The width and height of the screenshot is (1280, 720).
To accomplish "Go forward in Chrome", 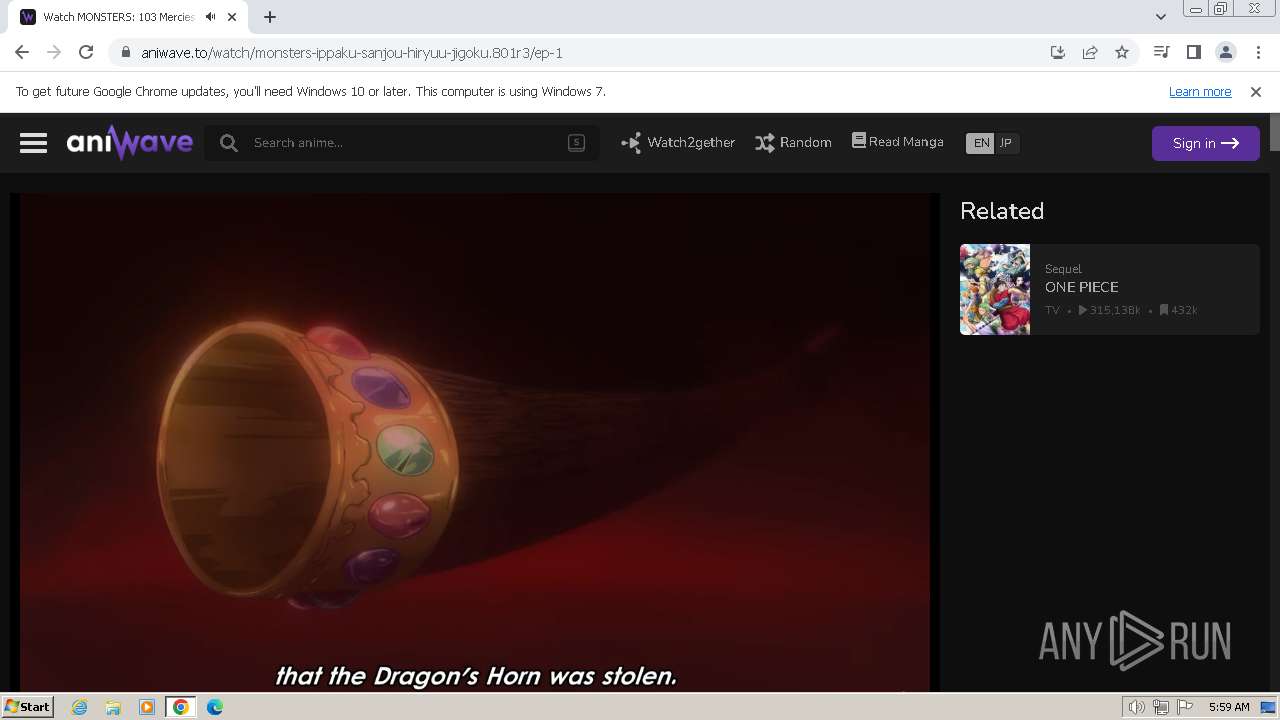I will point(54,53).
